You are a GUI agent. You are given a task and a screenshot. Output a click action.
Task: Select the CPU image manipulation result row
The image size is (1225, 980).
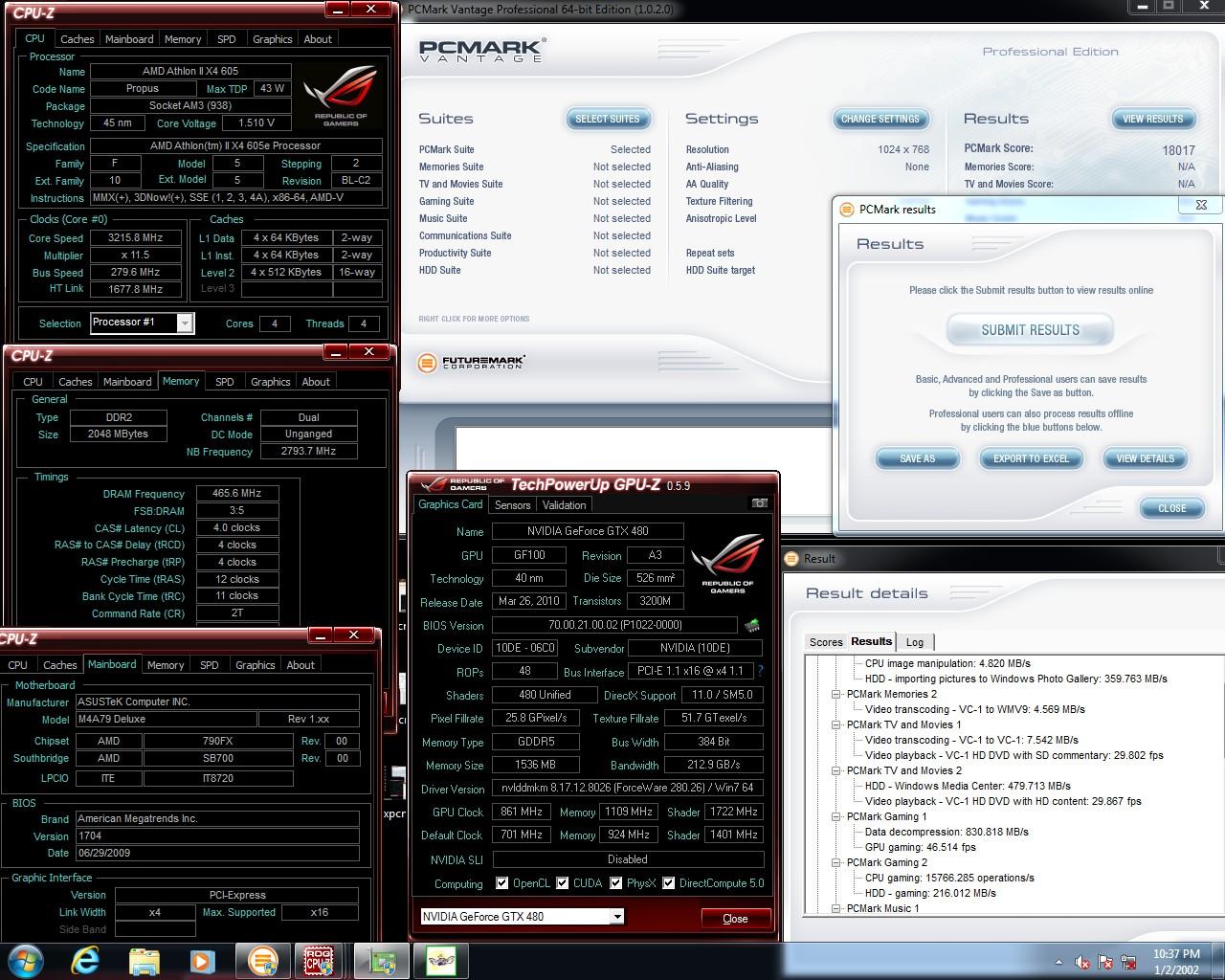[947, 663]
